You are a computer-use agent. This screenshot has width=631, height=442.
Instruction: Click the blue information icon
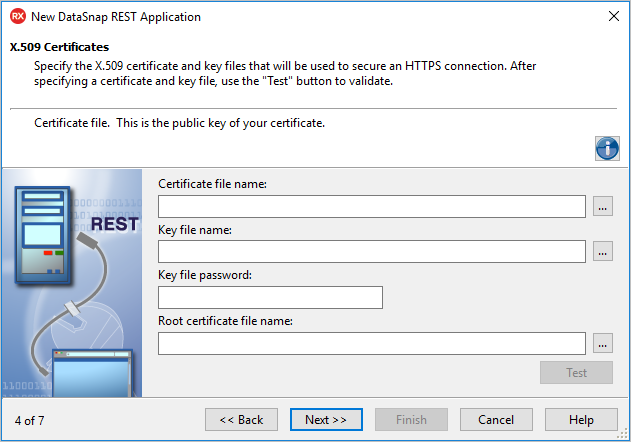(x=607, y=148)
